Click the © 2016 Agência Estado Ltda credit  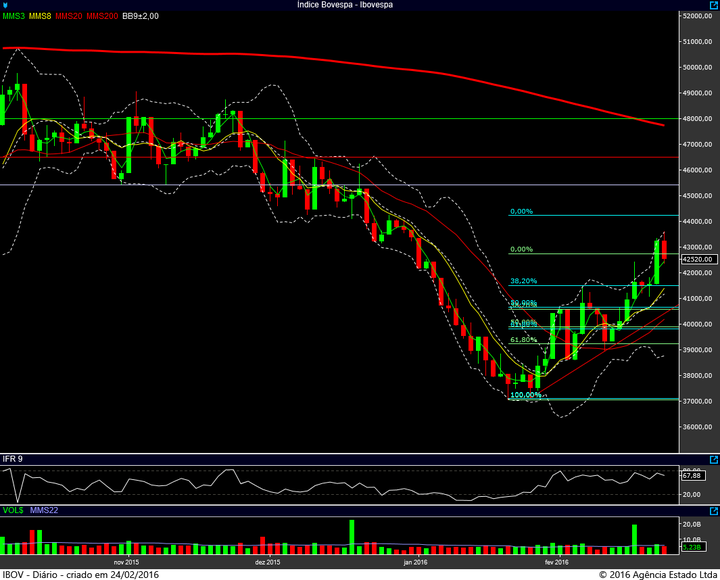(x=658, y=575)
